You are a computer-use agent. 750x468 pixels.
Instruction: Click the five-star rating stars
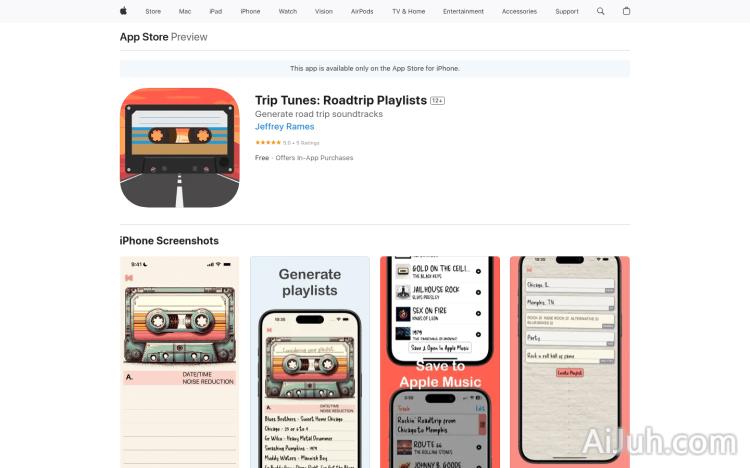[x=267, y=143]
